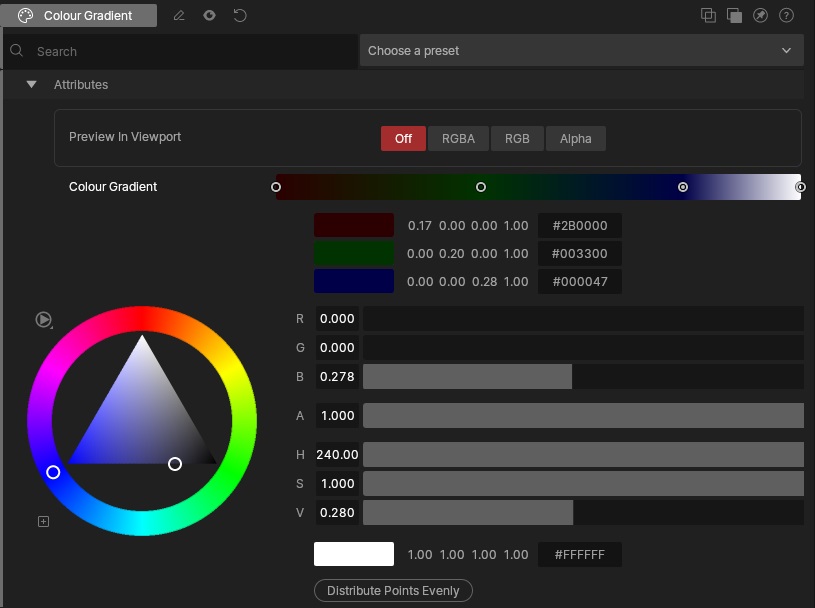
Task: Click the plus square icon below colour wheel
Action: pos(44,521)
